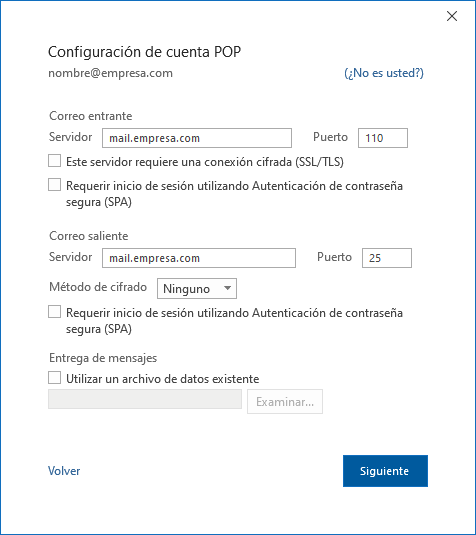
Task: Click the 'Entrega de mensajes' section heading
Action: tap(103, 358)
